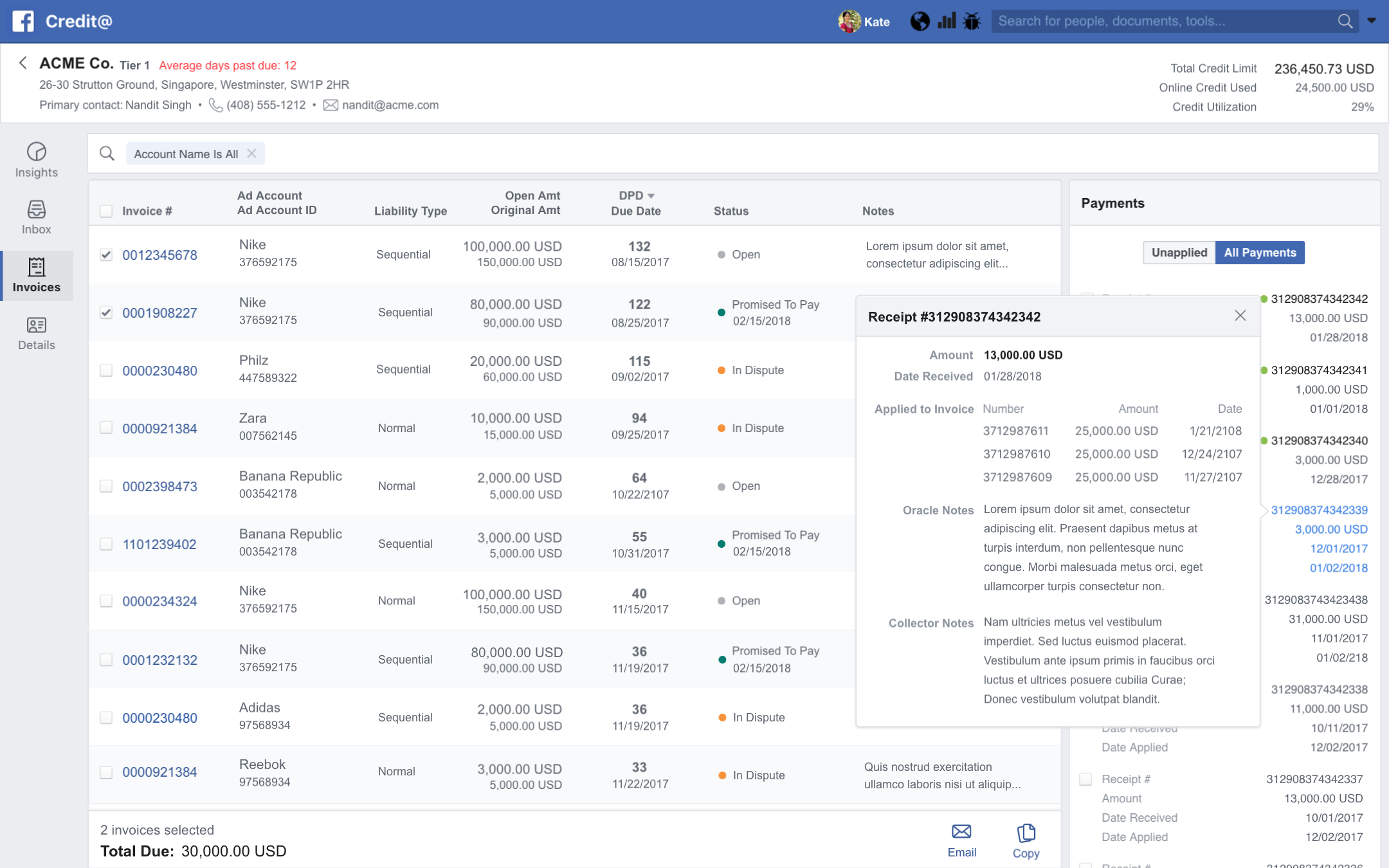Open the account dropdown arrow at top right

(x=1372, y=21)
